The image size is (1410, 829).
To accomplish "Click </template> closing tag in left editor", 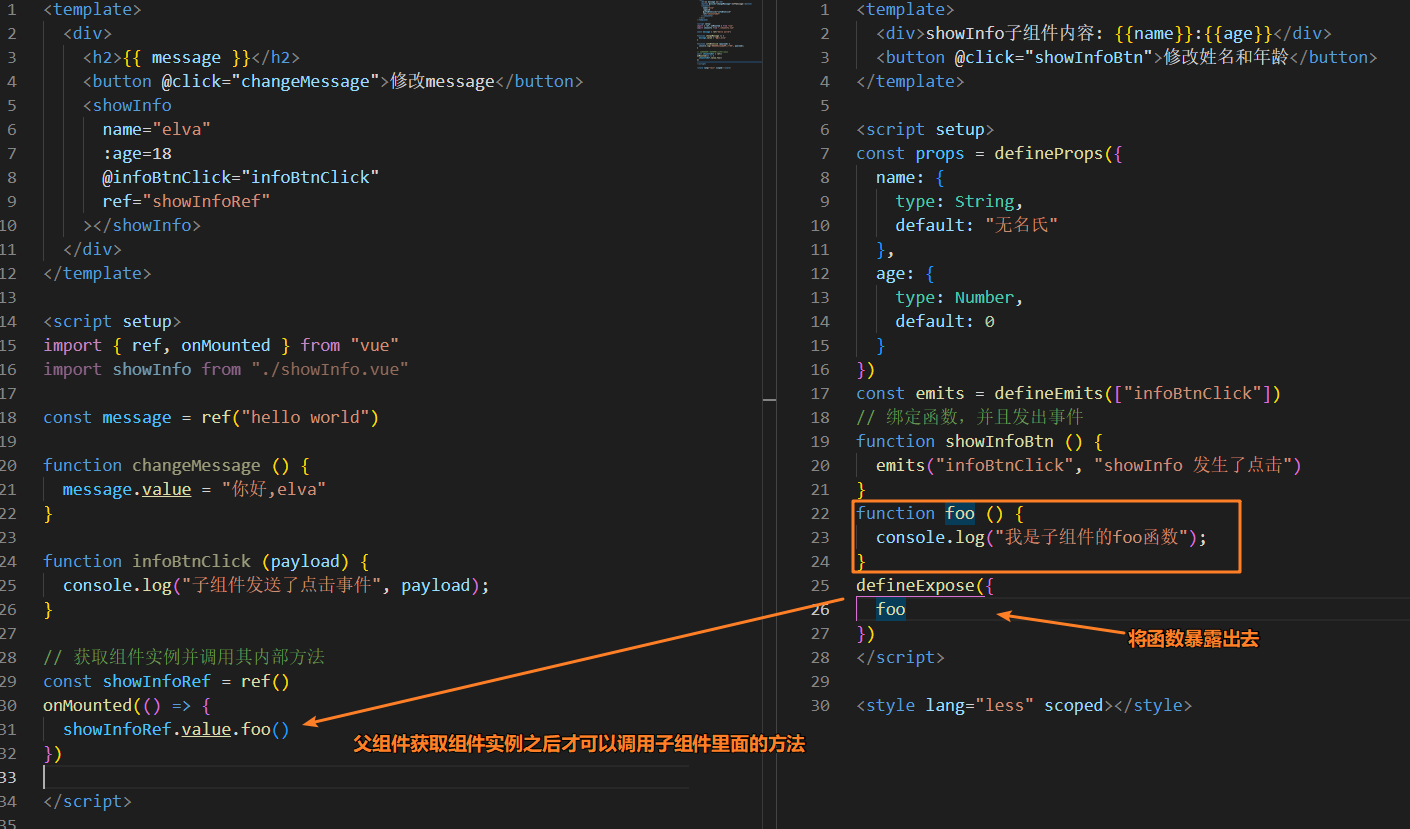I will click(x=97, y=273).
